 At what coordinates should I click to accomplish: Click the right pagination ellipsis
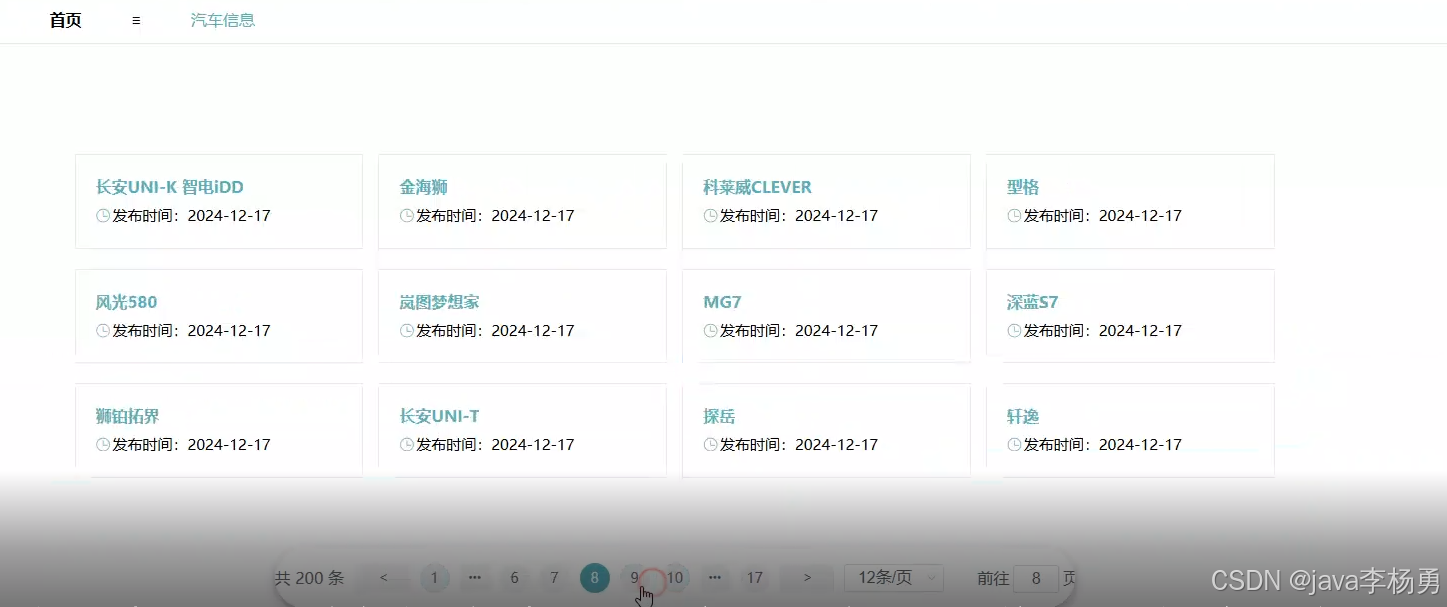(x=714, y=578)
